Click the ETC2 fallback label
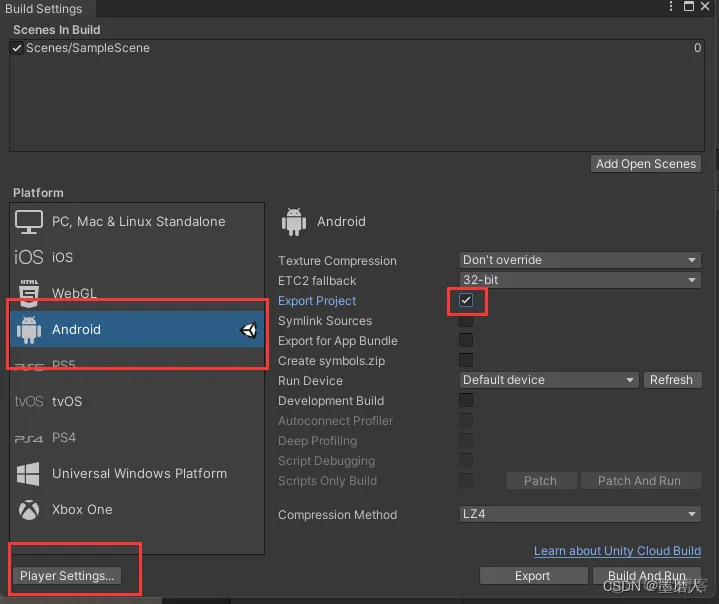The width and height of the screenshot is (719, 604). click(317, 281)
